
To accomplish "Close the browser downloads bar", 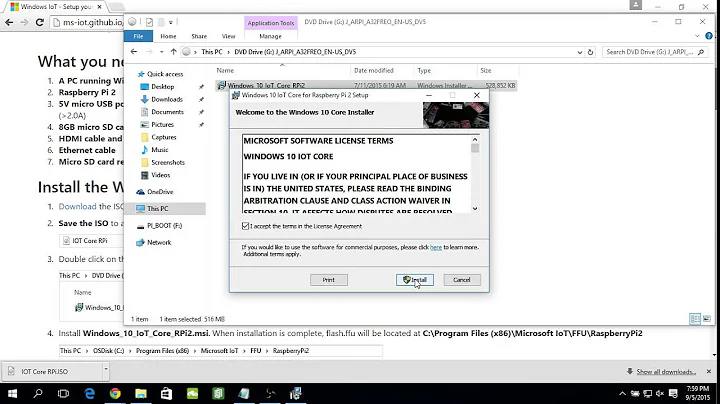I will [709, 371].
